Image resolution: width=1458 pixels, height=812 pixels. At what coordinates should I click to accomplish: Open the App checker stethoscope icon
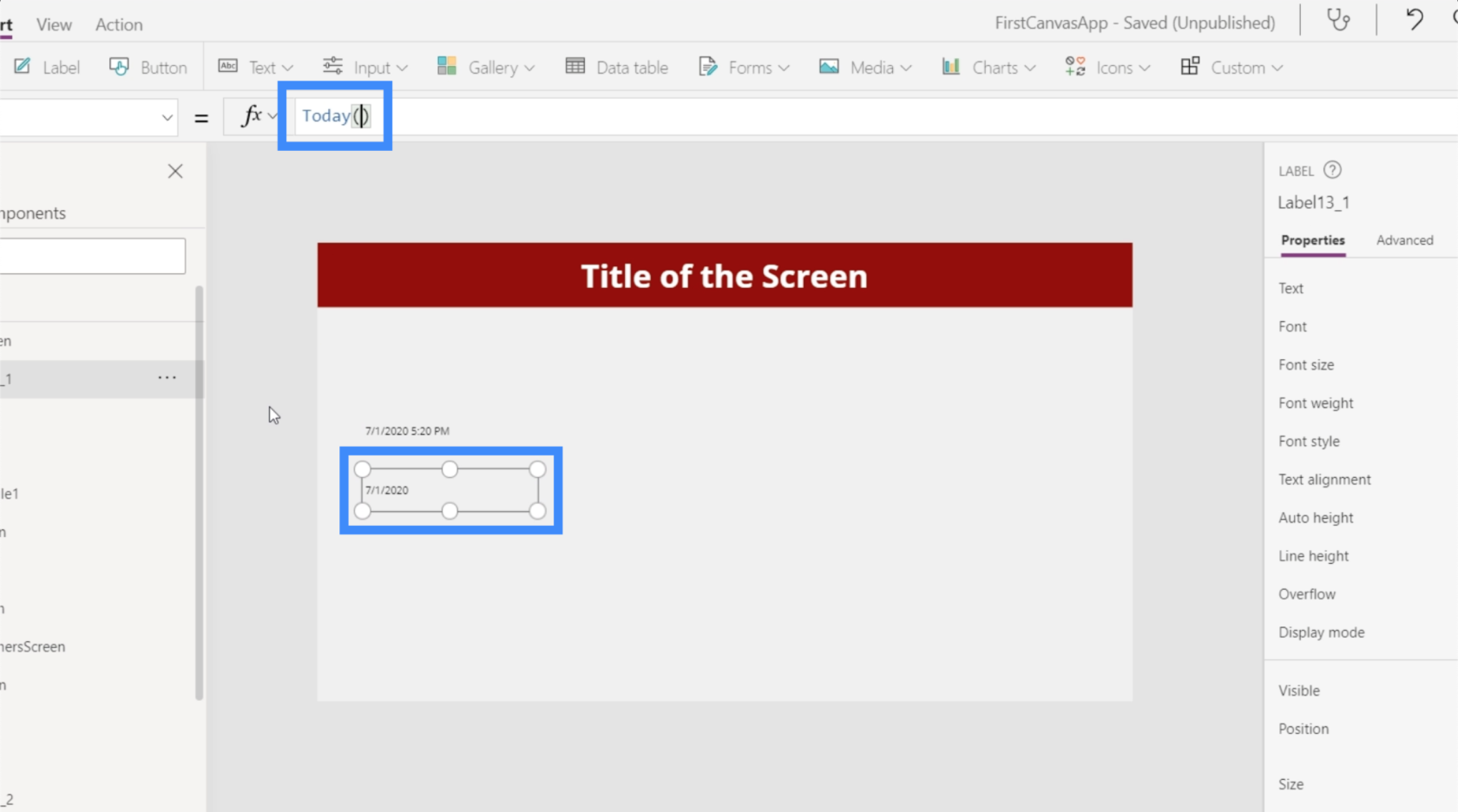1338,20
